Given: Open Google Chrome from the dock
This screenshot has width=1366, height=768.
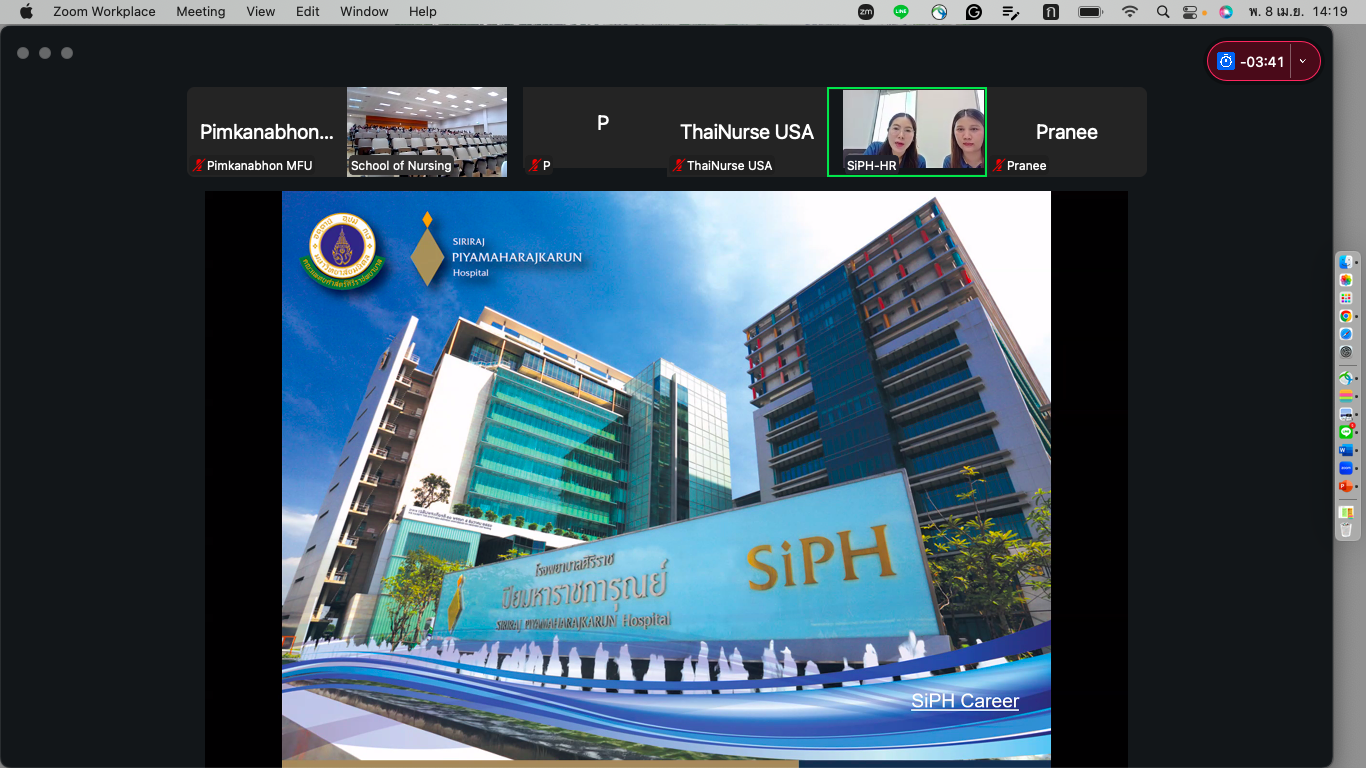Looking at the screenshot, I should [1346, 316].
